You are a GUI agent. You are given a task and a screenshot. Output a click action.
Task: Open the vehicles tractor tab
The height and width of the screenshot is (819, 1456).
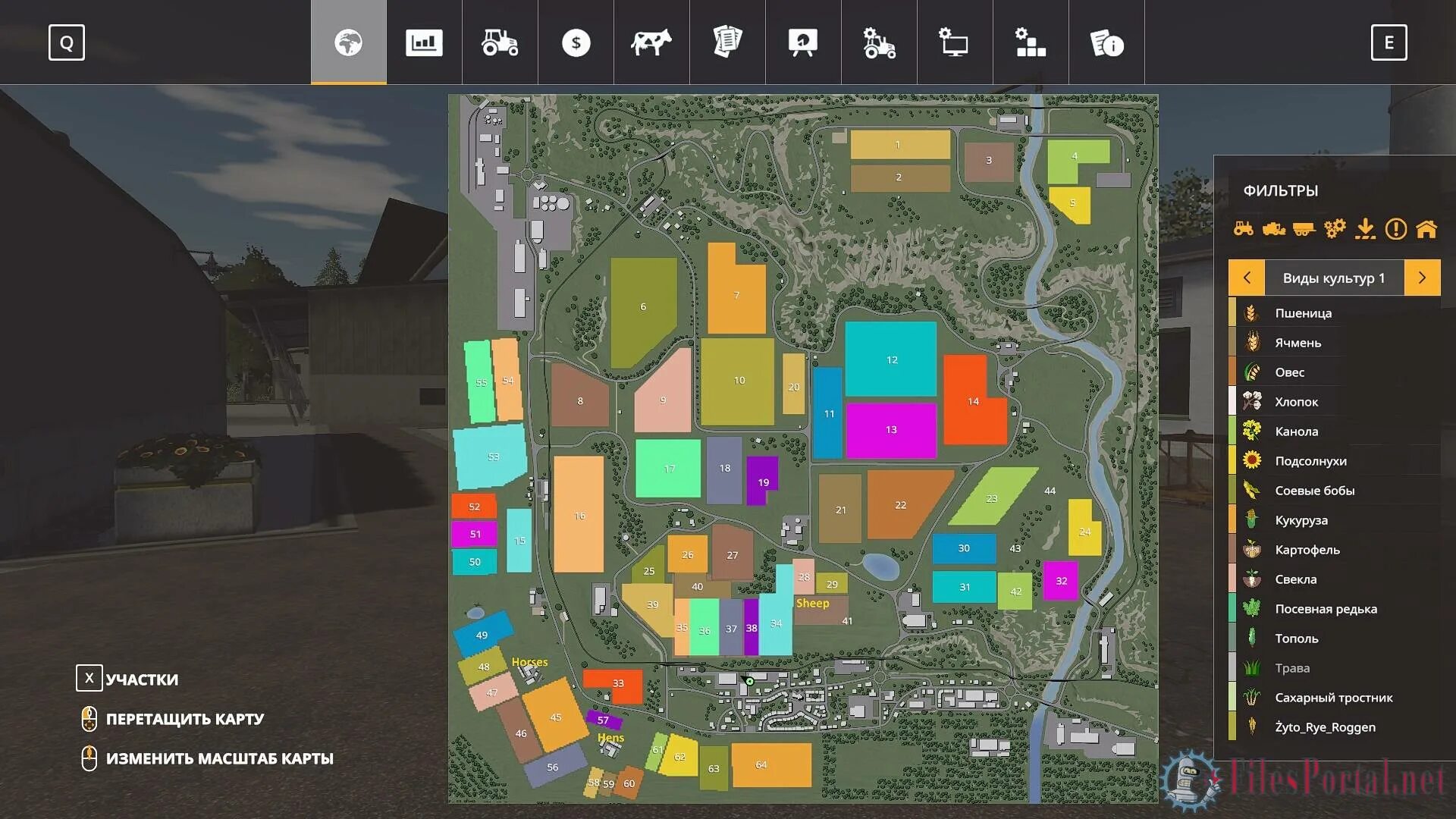coord(500,42)
